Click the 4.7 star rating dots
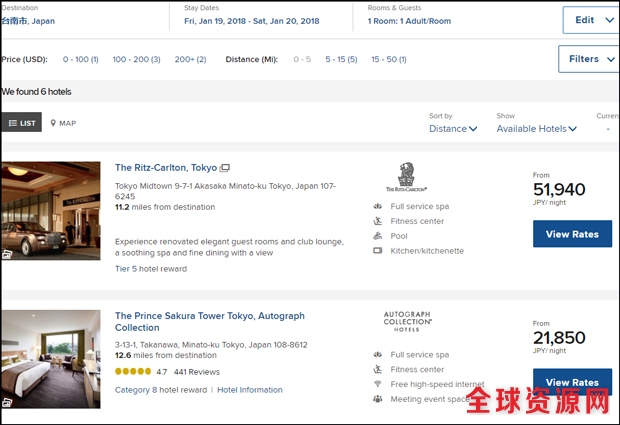Viewport: 620px width, 425px height. pos(133,372)
